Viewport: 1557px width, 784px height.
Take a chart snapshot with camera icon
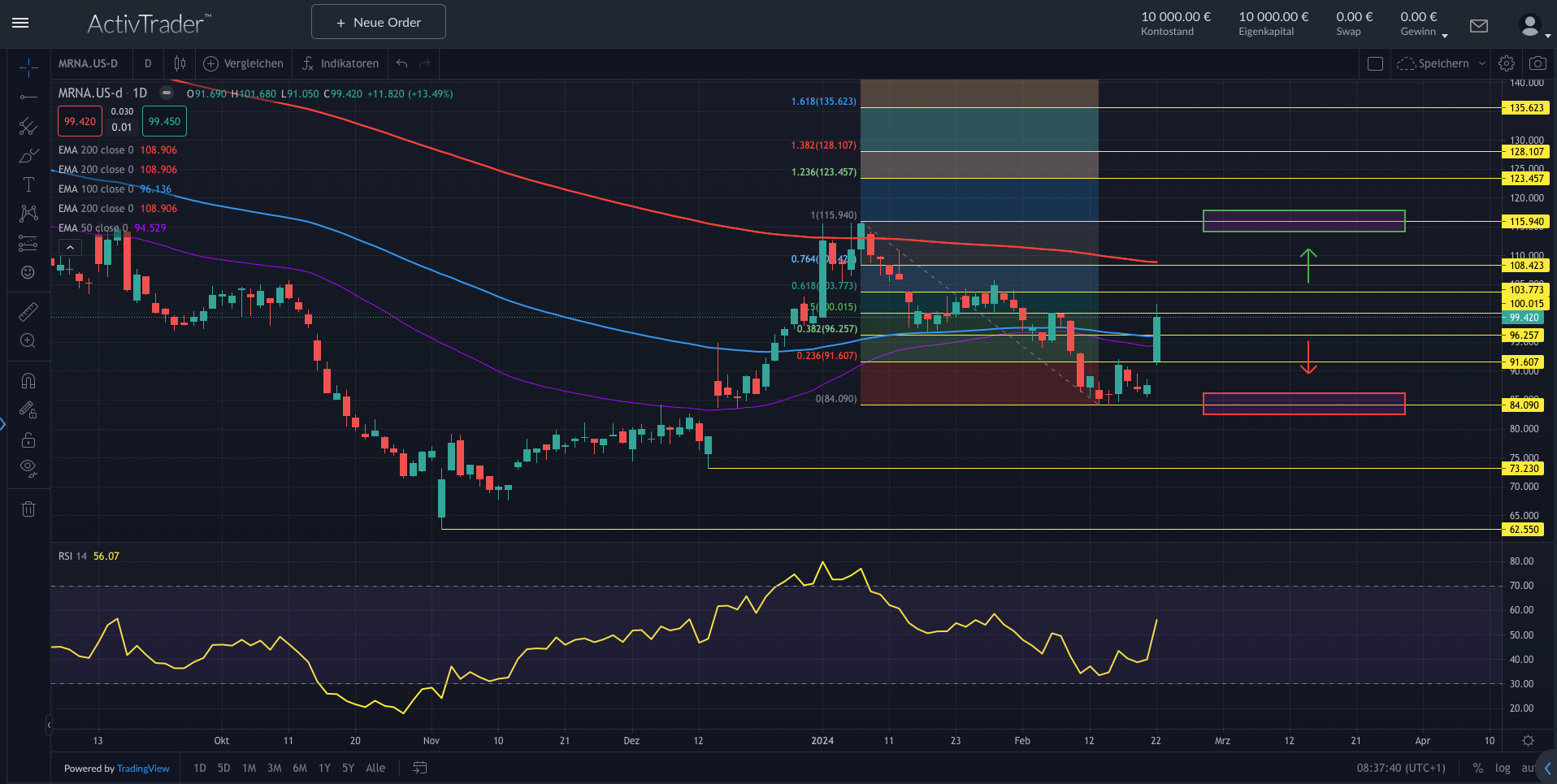pos(1537,63)
